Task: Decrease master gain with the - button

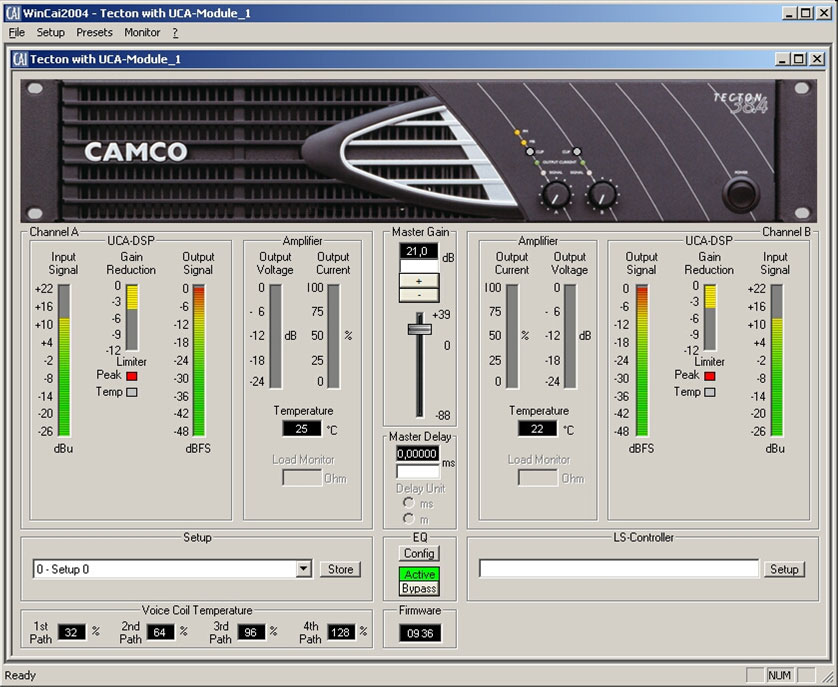Action: tap(419, 295)
